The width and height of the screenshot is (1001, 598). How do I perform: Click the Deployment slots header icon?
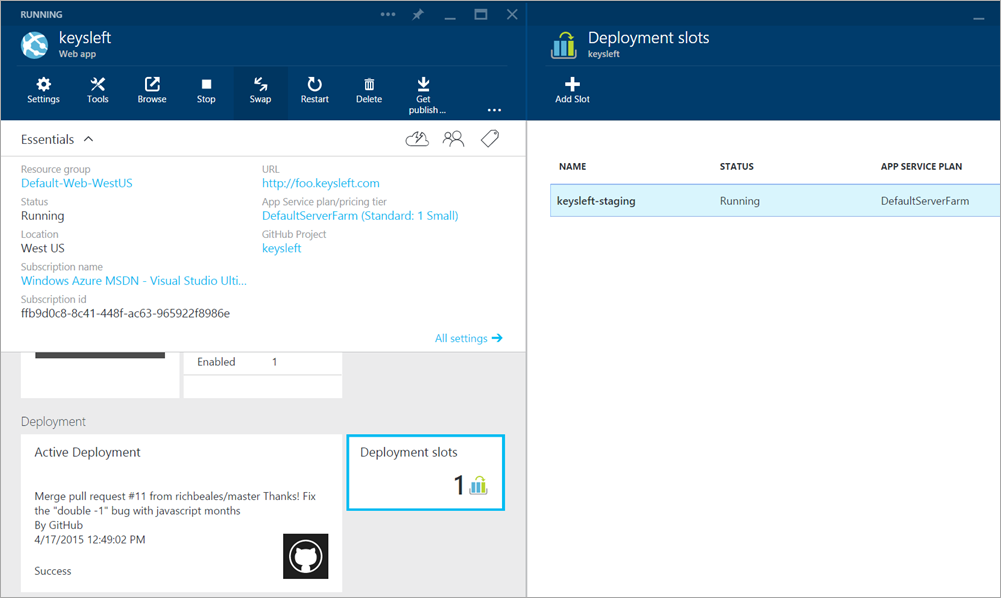pos(563,45)
